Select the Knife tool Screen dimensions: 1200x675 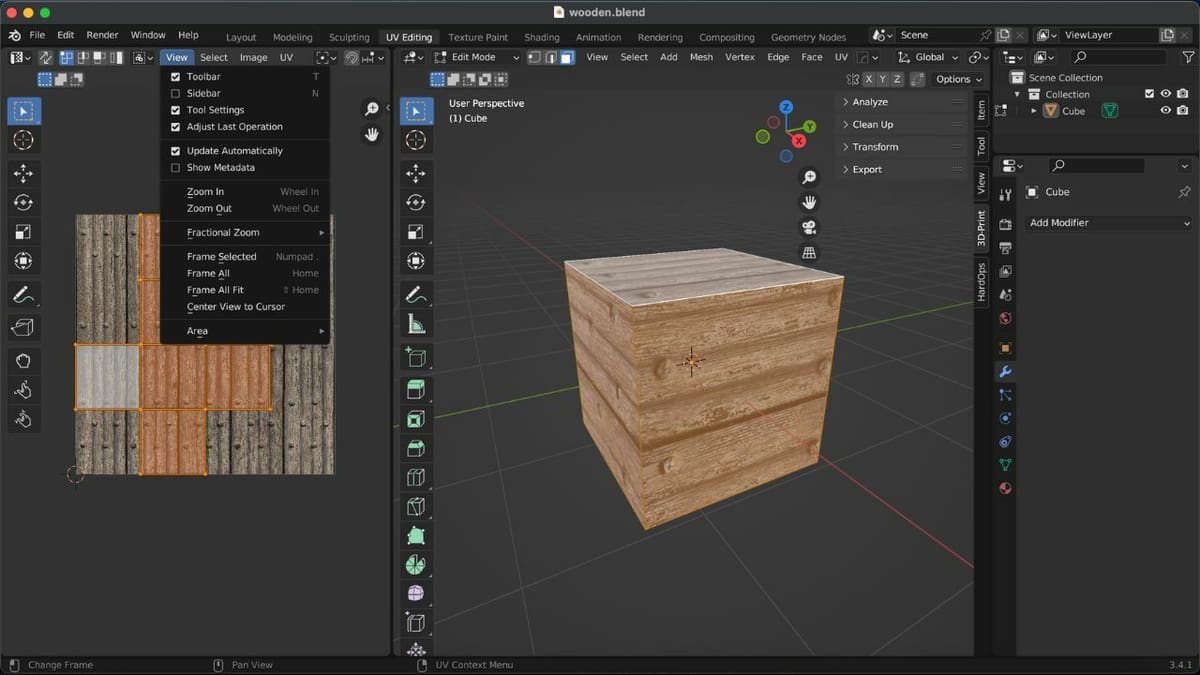point(416,507)
